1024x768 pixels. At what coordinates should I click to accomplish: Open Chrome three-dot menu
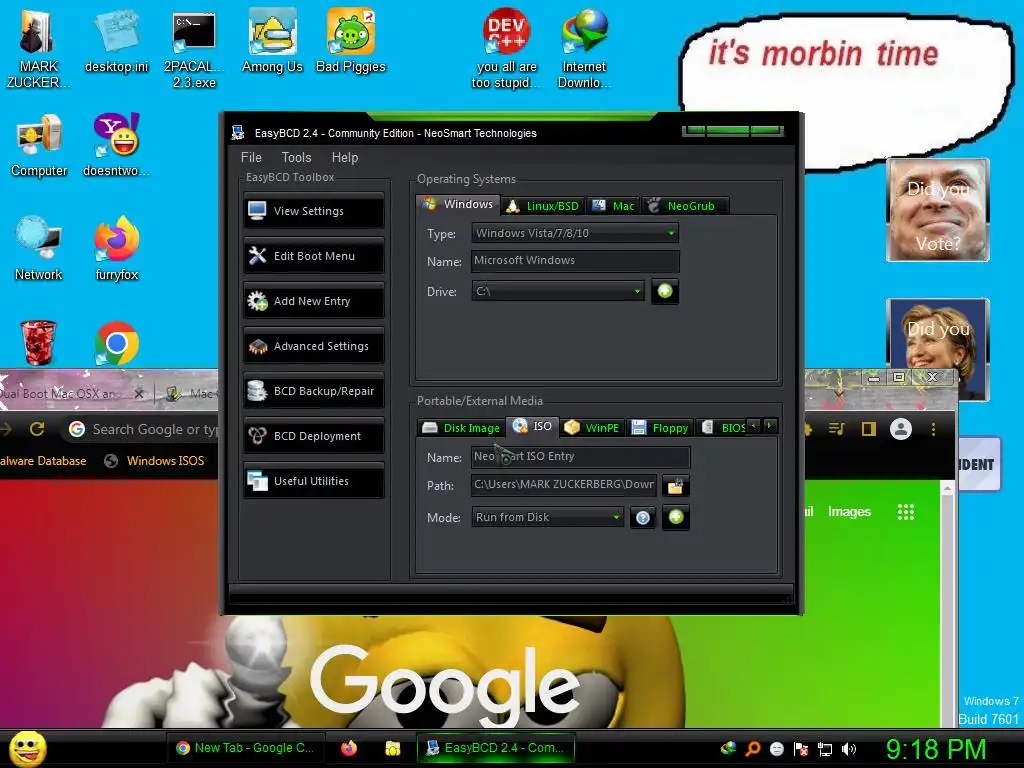933,429
